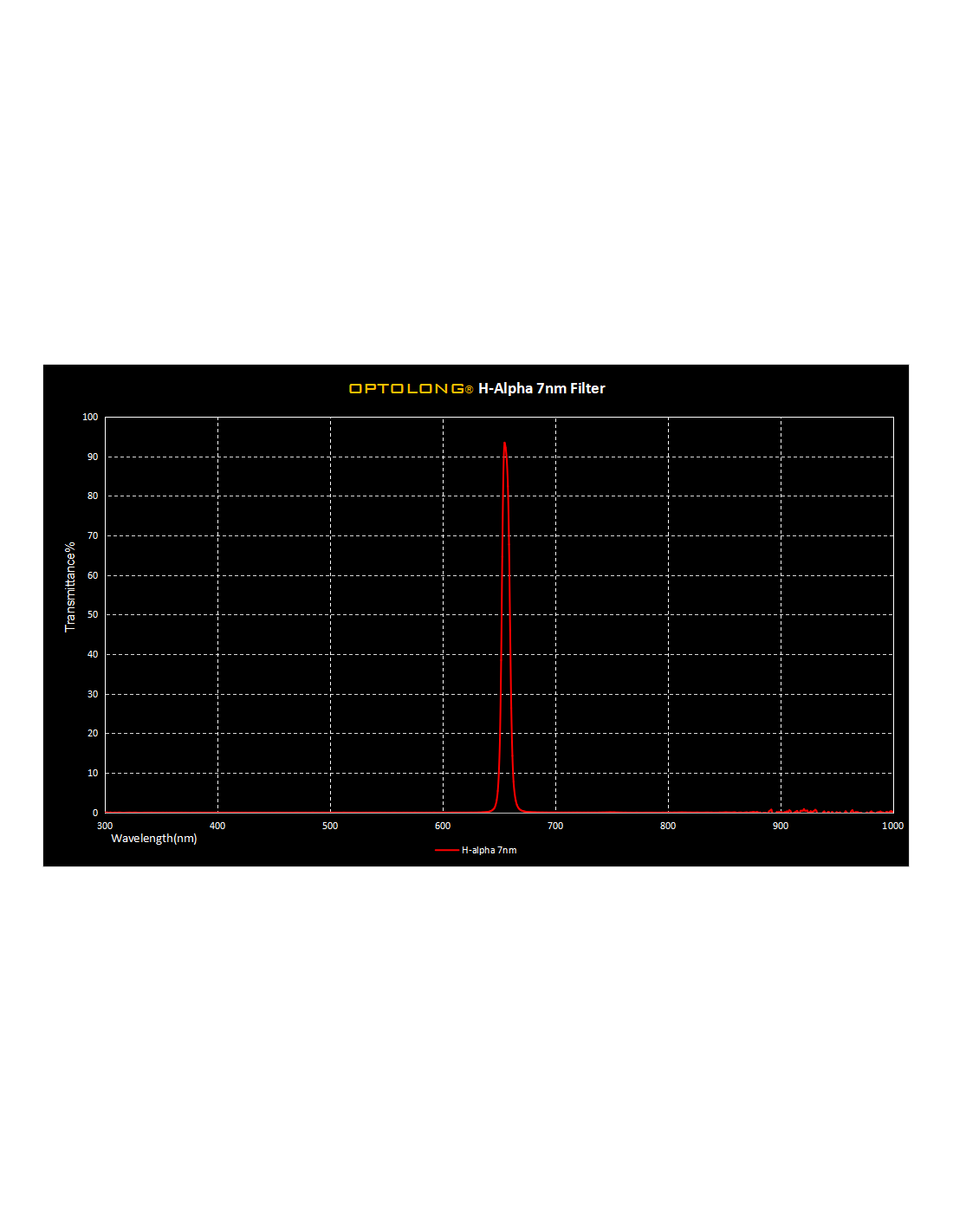Click the 400 tick label on the wavelength axis
The height and width of the screenshot is (1232, 953).
pos(217,827)
